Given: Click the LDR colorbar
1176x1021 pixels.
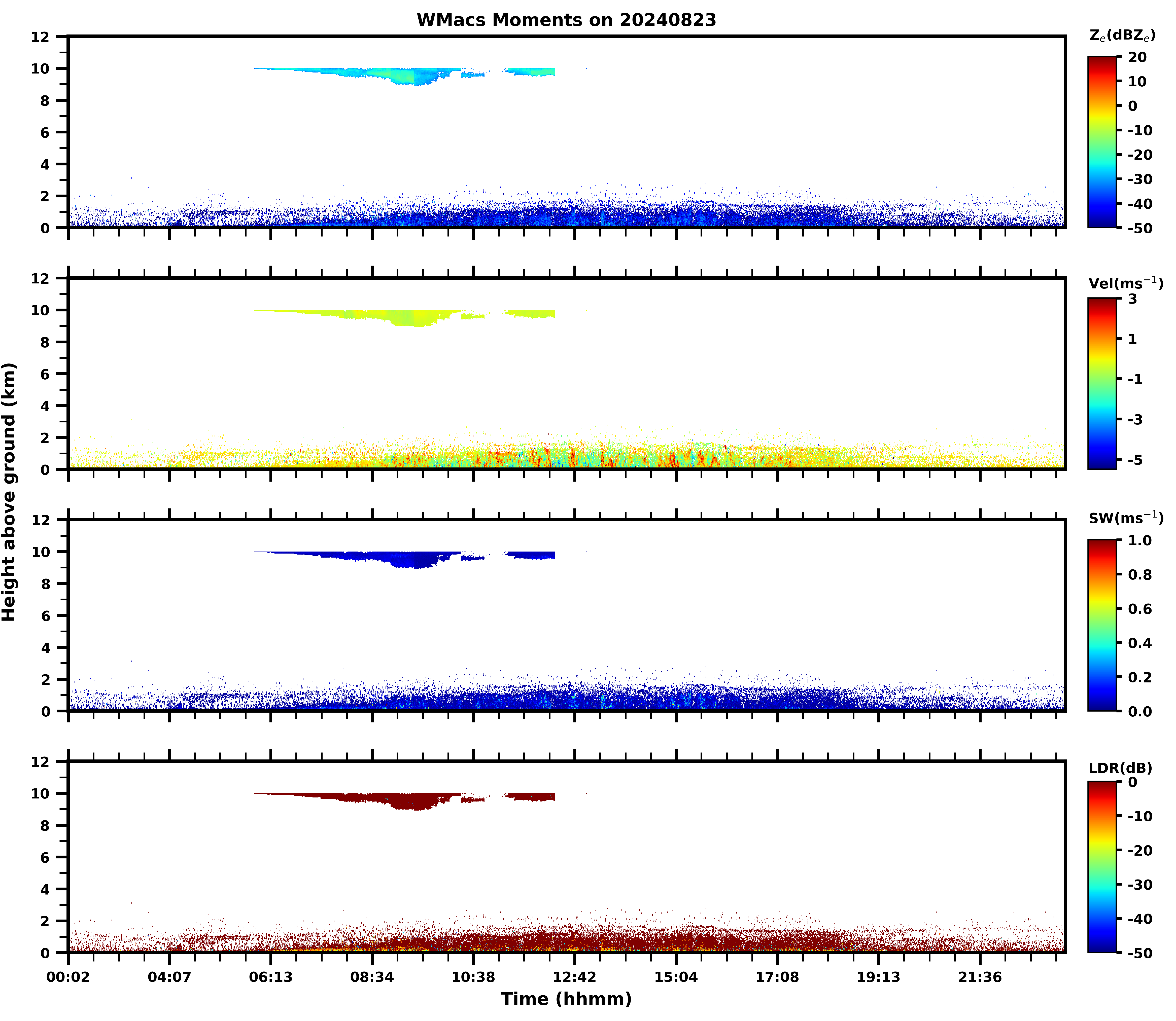Looking at the screenshot, I should pos(1102,867).
